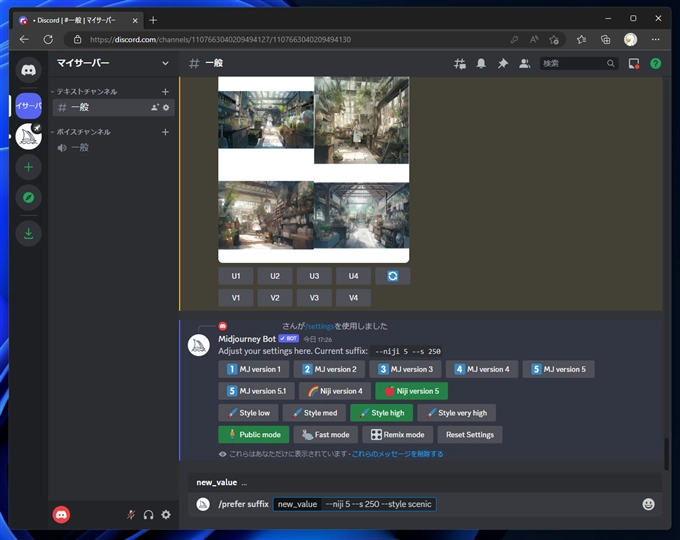The height and width of the screenshot is (540, 680).
Task: Open the green Help icon
Action: [x=655, y=64]
